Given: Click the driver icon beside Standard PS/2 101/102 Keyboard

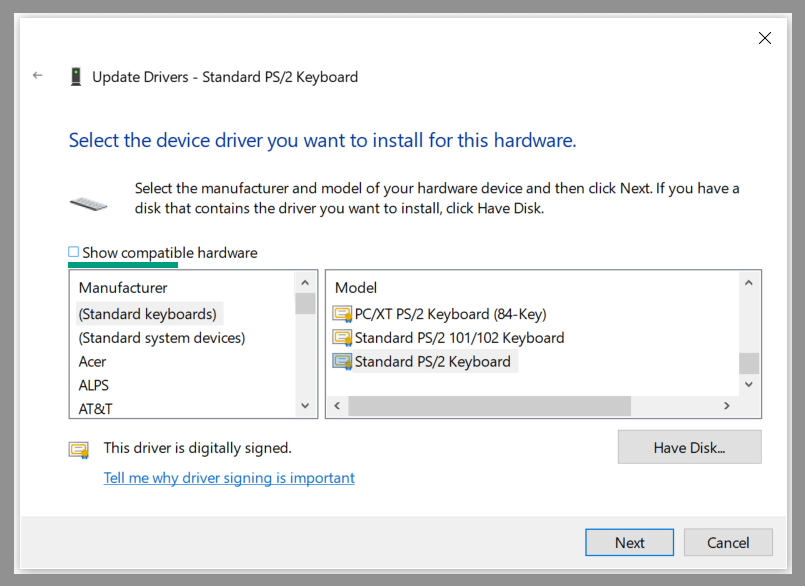Looking at the screenshot, I should pyautogui.click(x=341, y=338).
